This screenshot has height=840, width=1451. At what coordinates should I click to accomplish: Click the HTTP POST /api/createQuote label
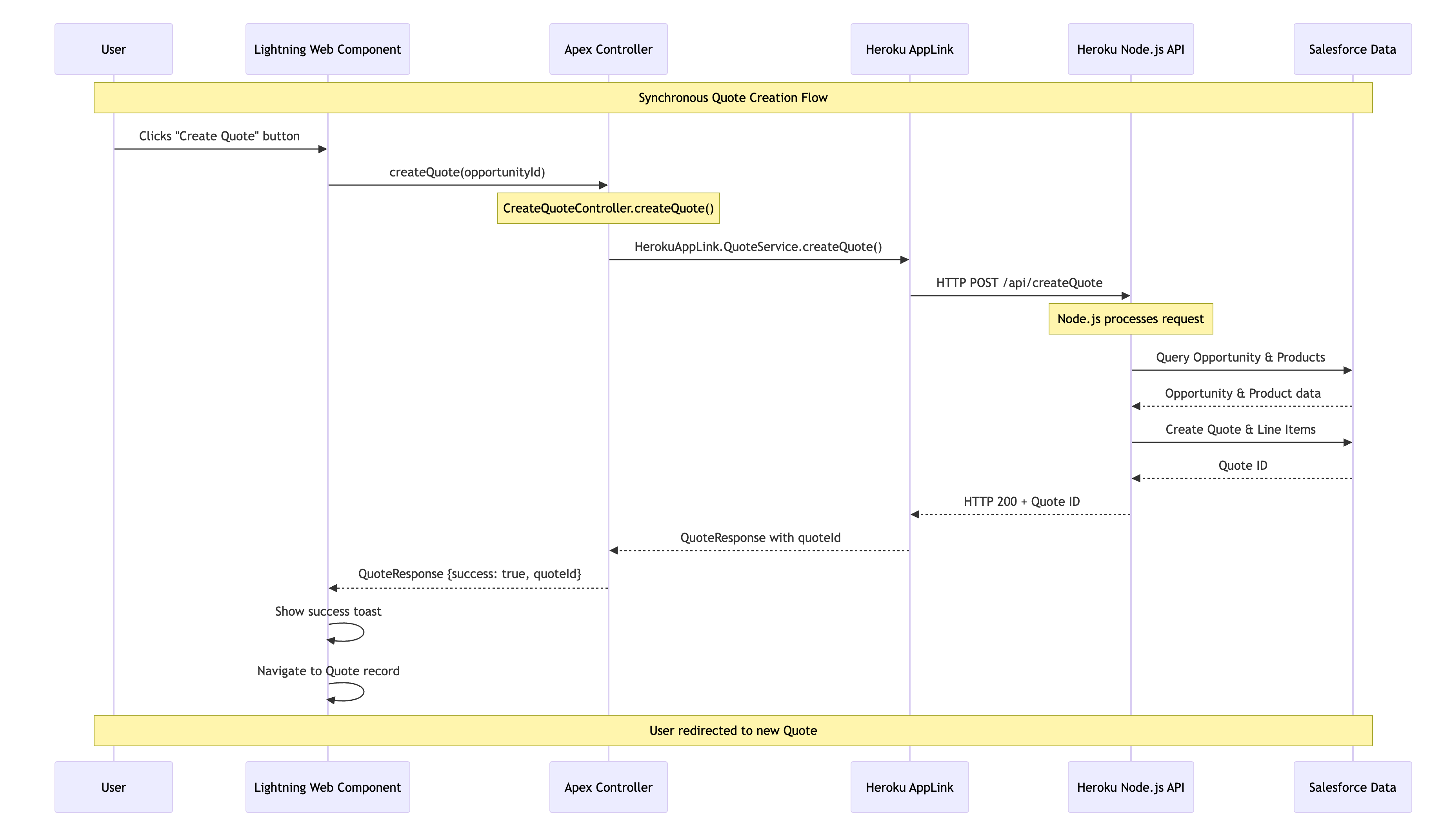pos(1018,283)
